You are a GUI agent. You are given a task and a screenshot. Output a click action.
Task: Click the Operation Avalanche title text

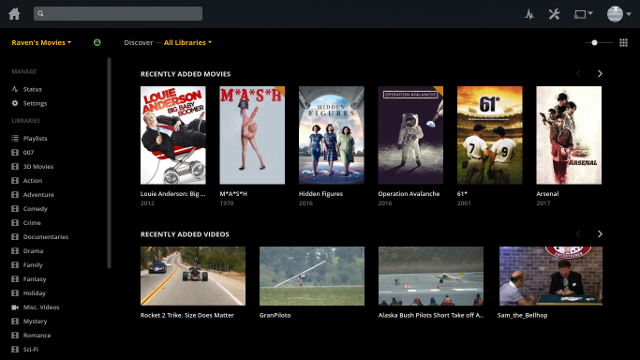coord(409,194)
